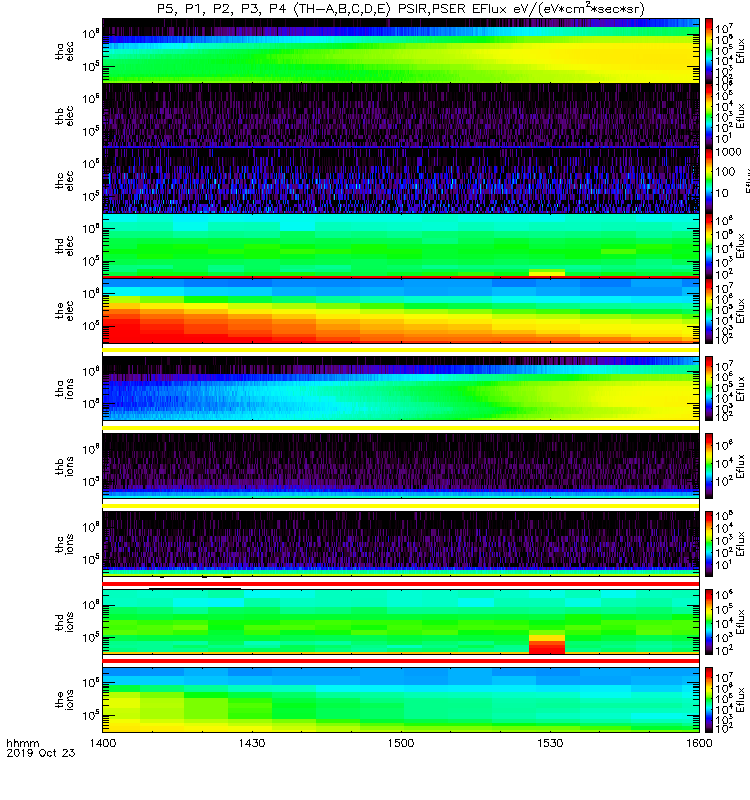Select the tha ions spectrogram panel
Viewport: 750px width, 800px height.
pyautogui.click(x=401, y=388)
